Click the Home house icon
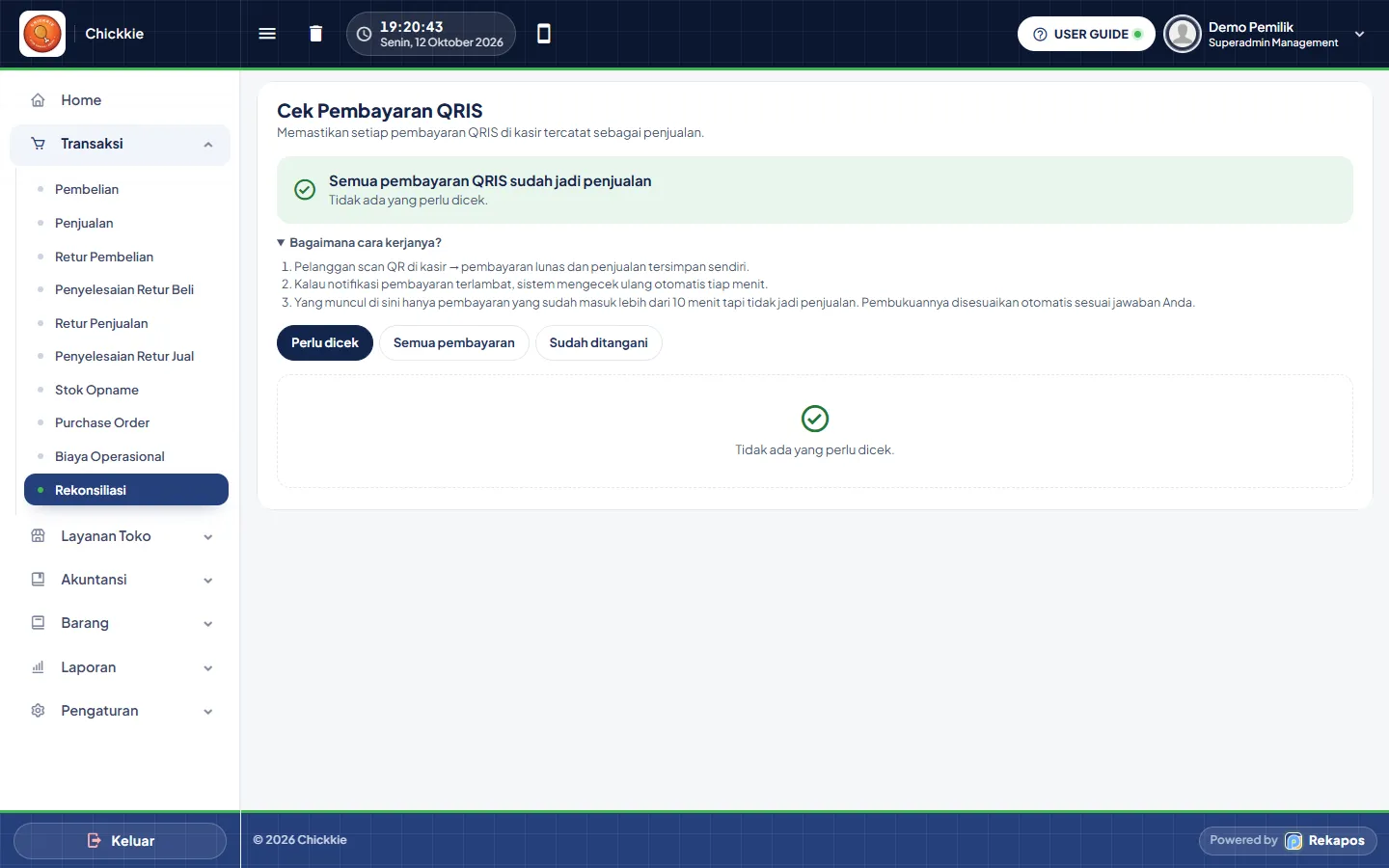1389x868 pixels. coord(39,100)
